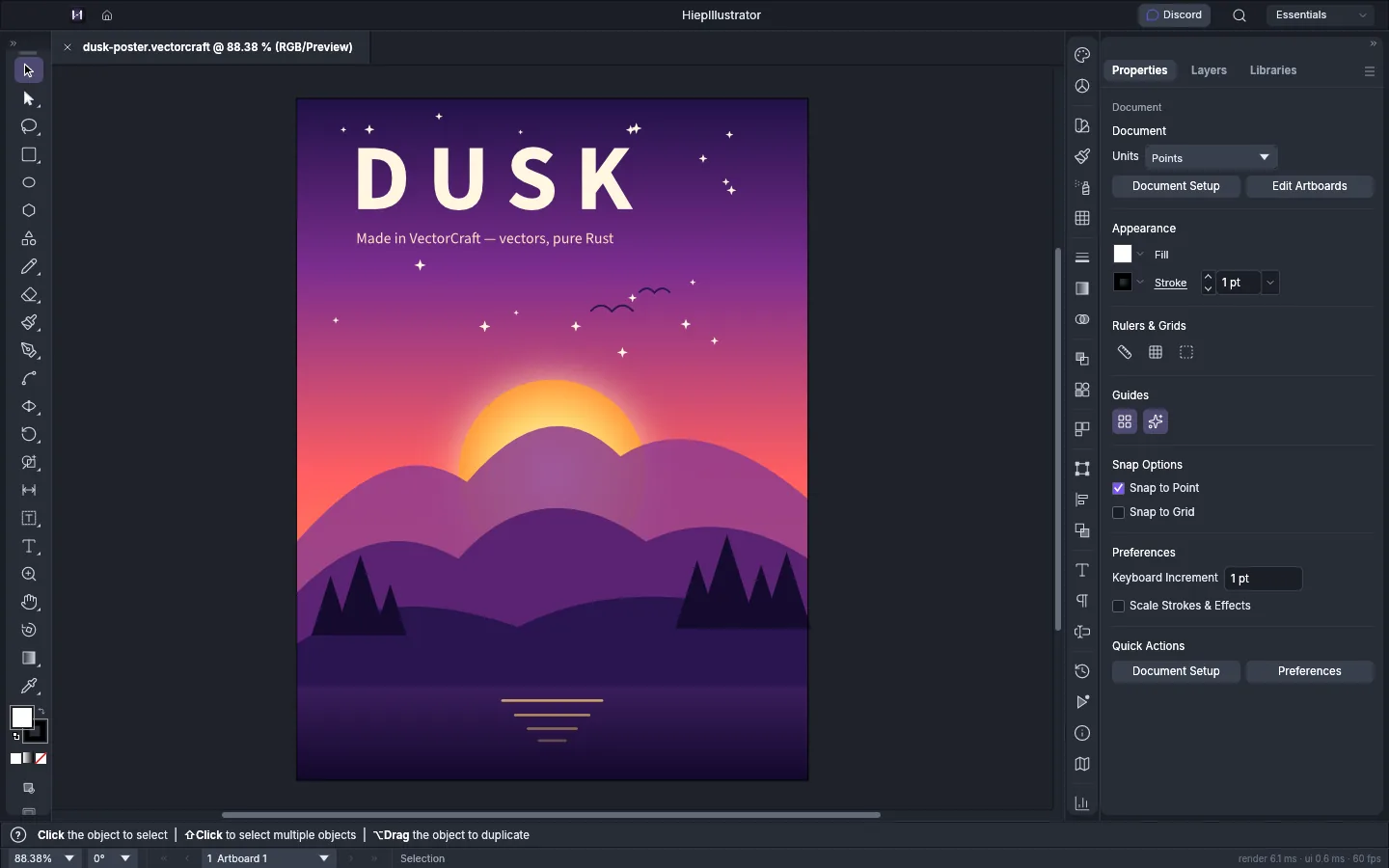1389x868 pixels.
Task: Select the Pen tool
Action: pos(29,351)
